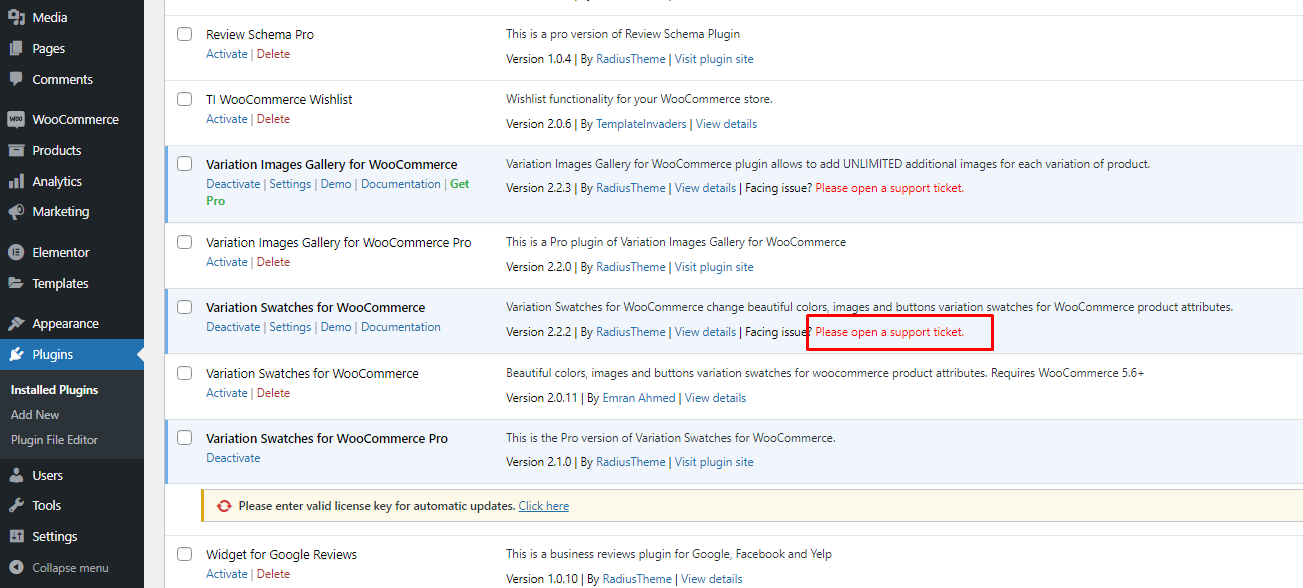Click the Analytics bar chart icon
1303x588 pixels.
(16, 181)
